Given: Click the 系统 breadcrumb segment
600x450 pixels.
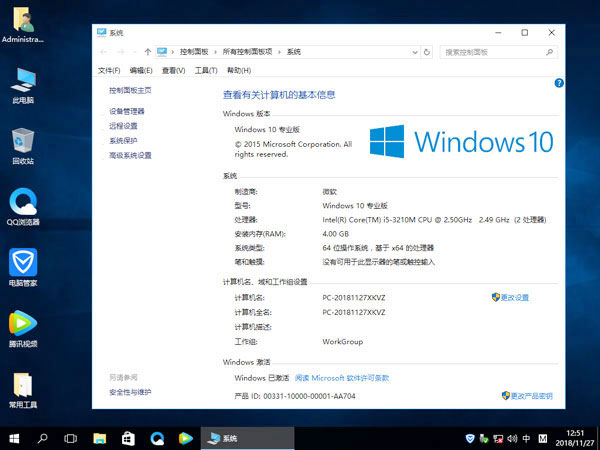Looking at the screenshot, I should pyautogui.click(x=294, y=52).
